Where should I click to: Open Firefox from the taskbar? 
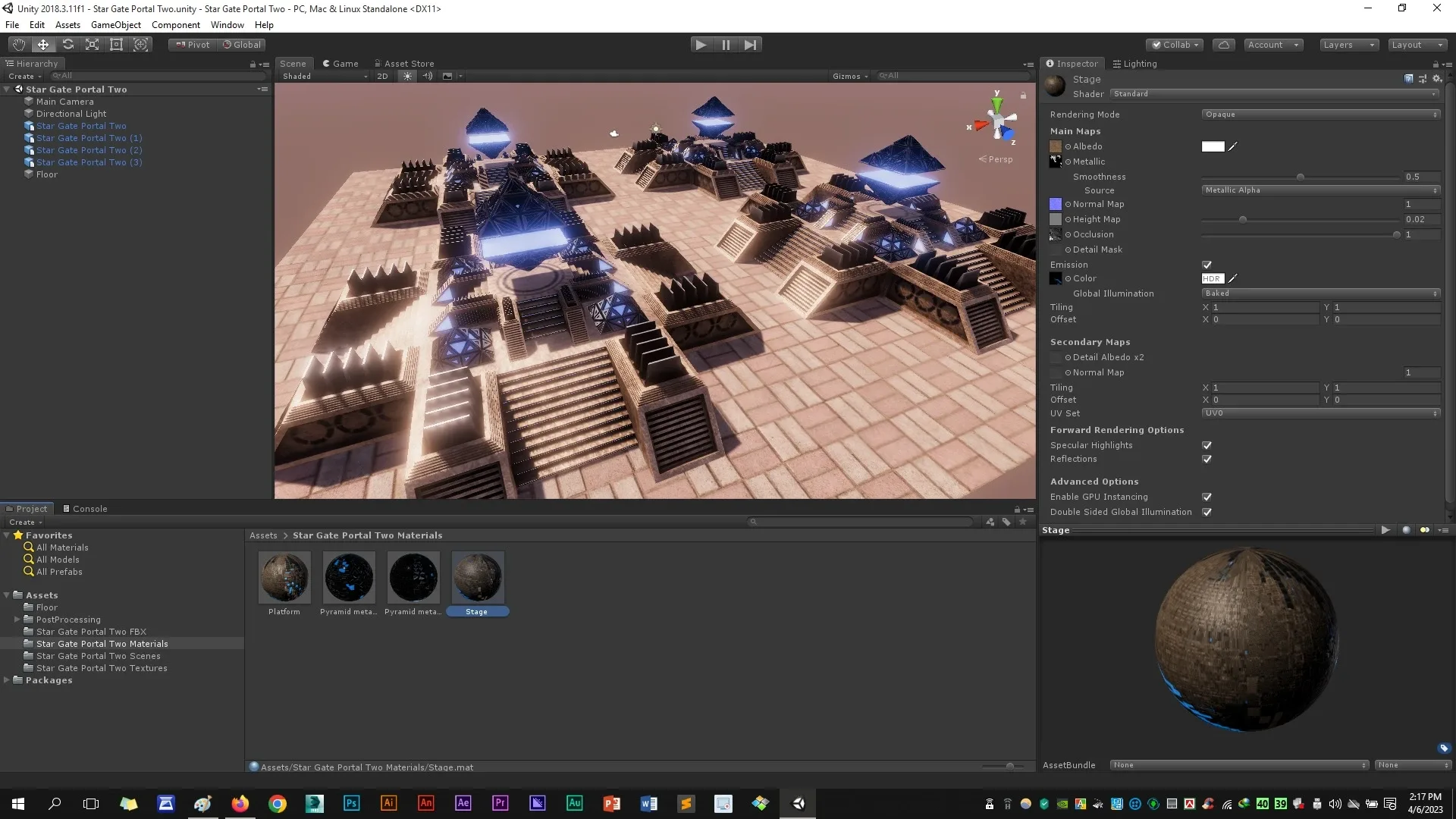pos(240,804)
